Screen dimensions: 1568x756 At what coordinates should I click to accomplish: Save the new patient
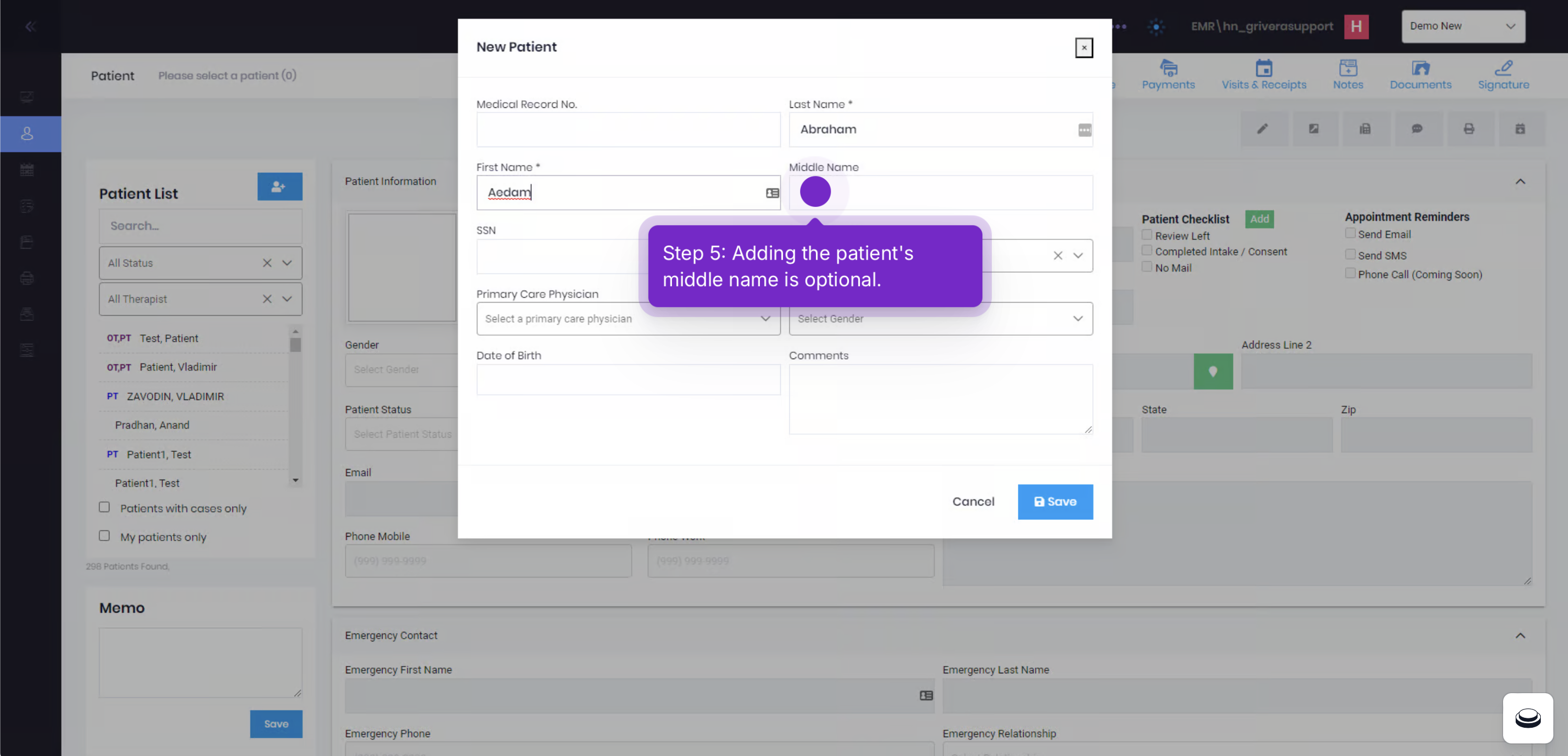point(1055,502)
